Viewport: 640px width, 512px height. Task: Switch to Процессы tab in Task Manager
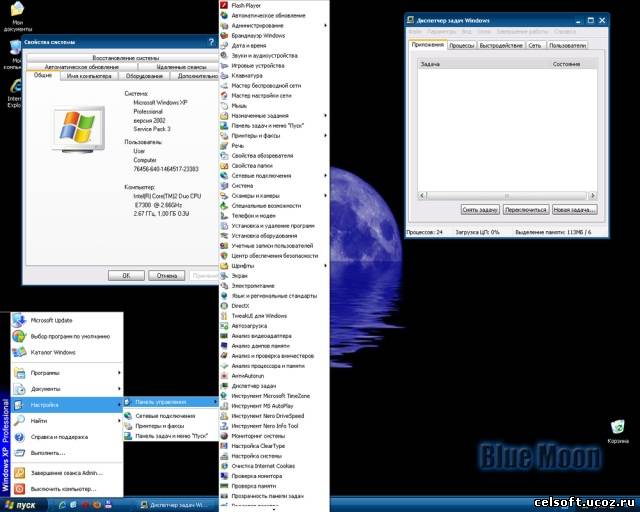462,46
